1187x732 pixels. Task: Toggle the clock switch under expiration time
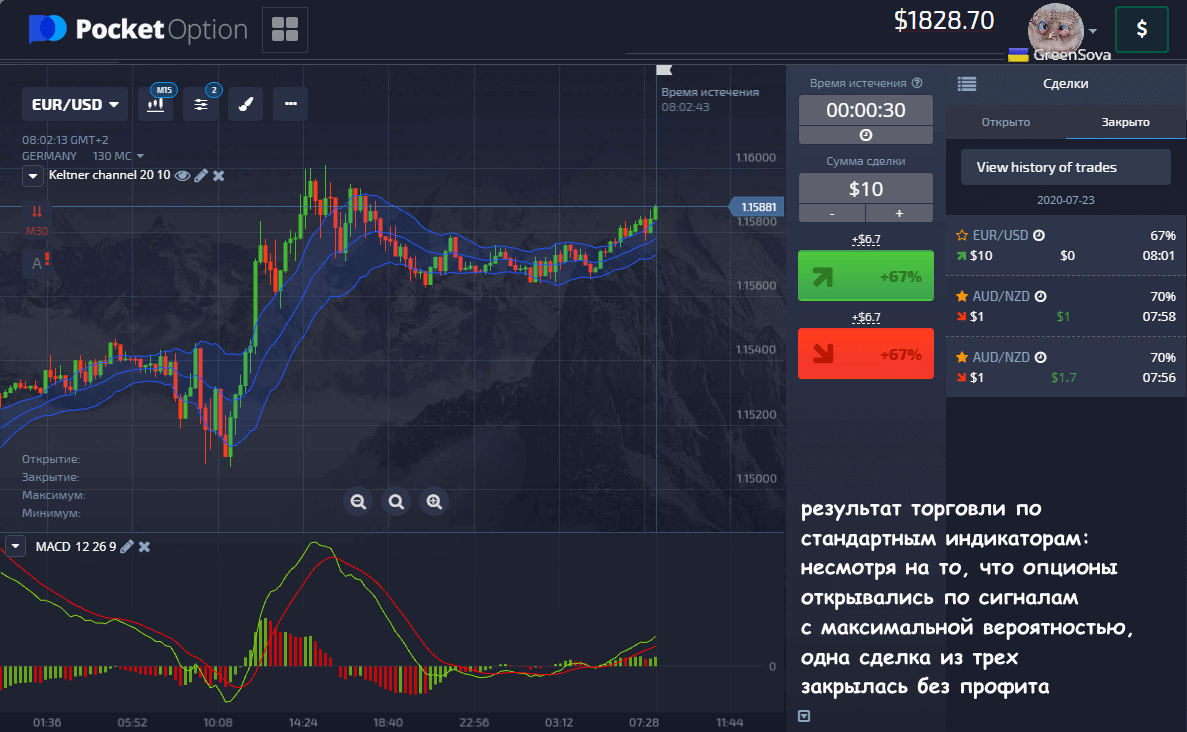865,135
